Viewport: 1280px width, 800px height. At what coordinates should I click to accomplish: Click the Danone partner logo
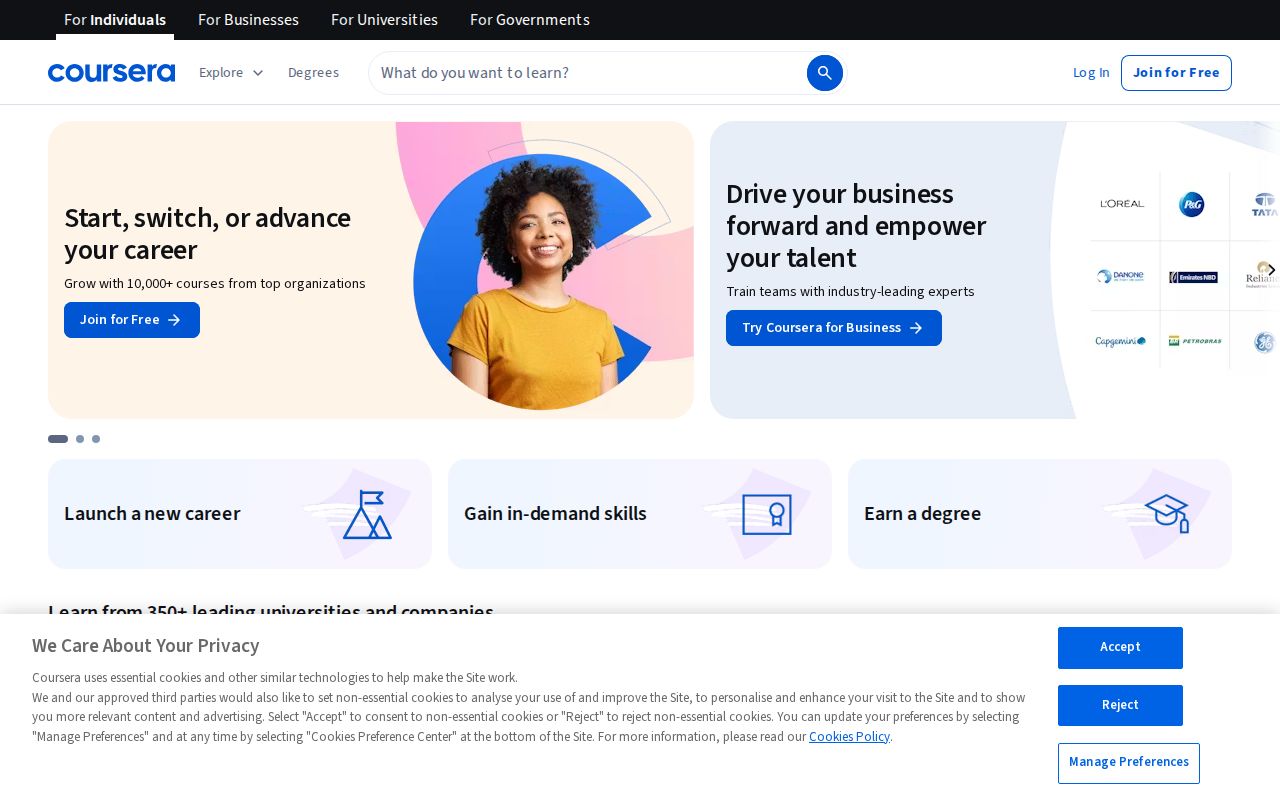click(1121, 277)
